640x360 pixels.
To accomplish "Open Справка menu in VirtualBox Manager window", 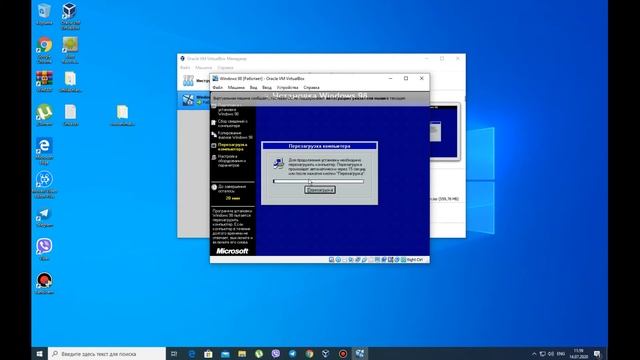I will pyautogui.click(x=225, y=67).
